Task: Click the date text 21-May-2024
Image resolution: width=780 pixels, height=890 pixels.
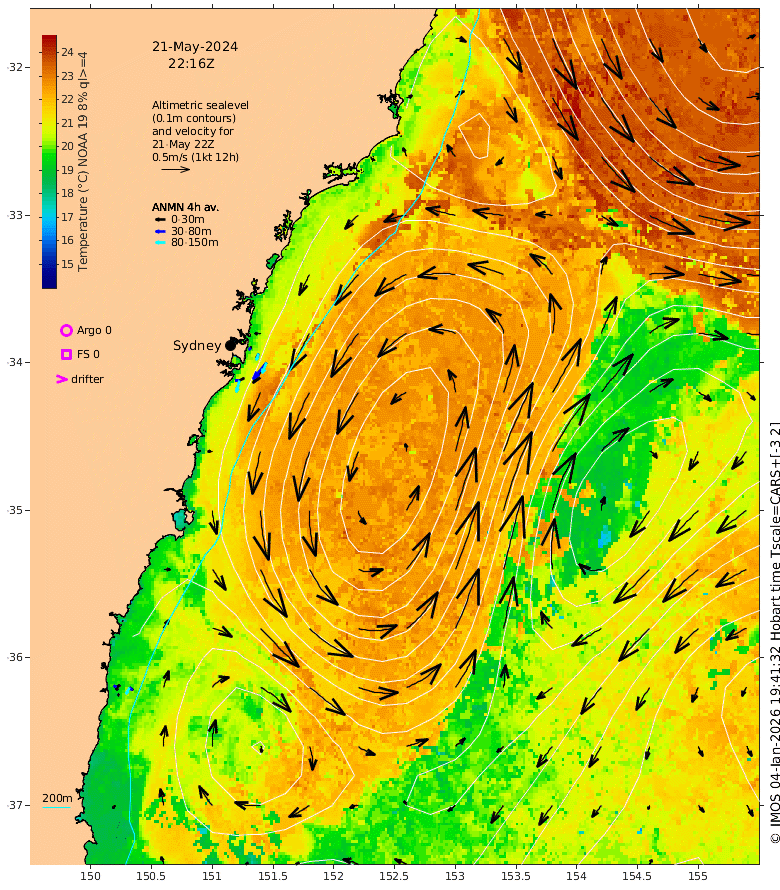Action: click(195, 47)
